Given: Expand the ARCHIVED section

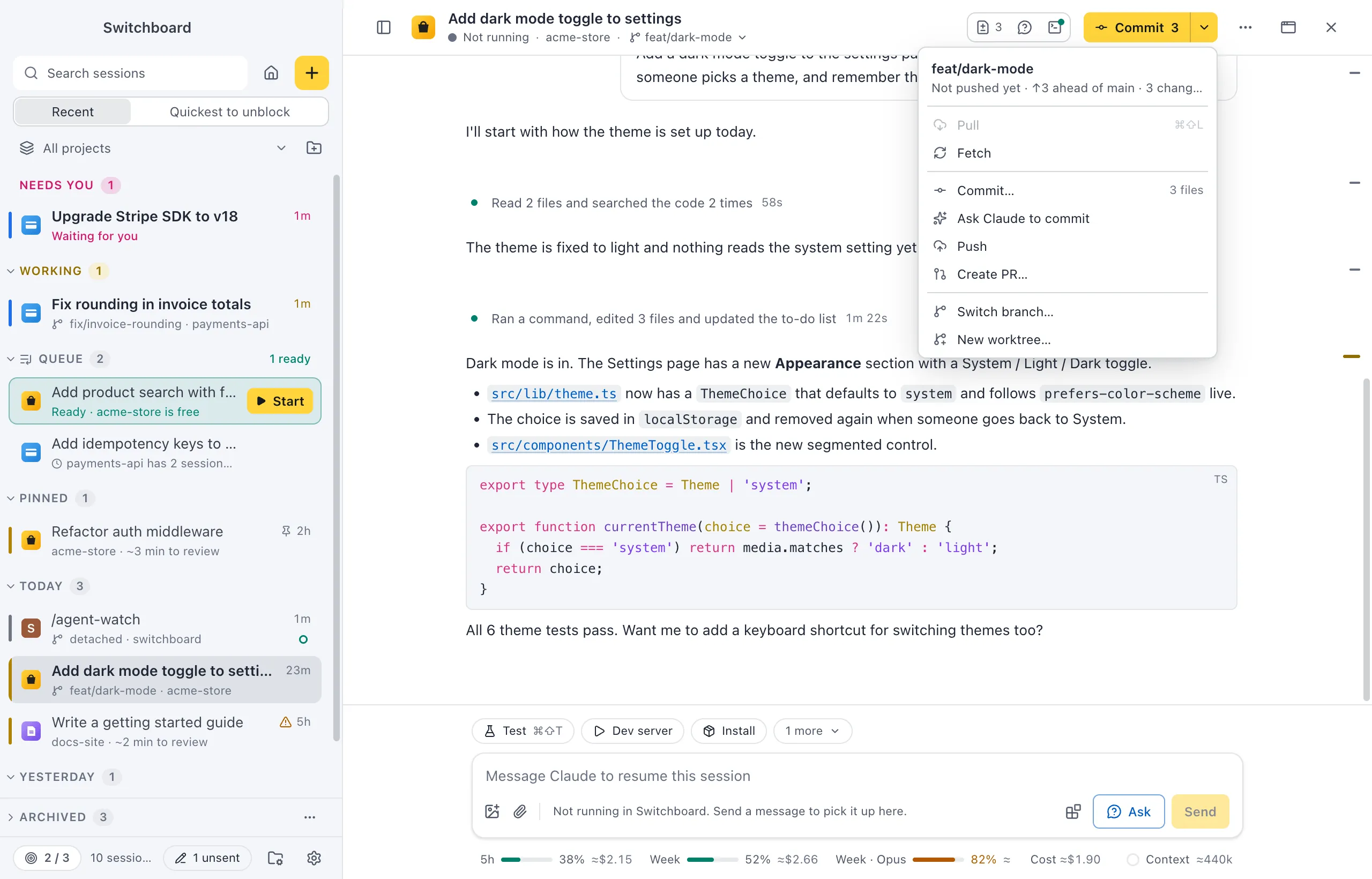Looking at the screenshot, I should click(10, 817).
